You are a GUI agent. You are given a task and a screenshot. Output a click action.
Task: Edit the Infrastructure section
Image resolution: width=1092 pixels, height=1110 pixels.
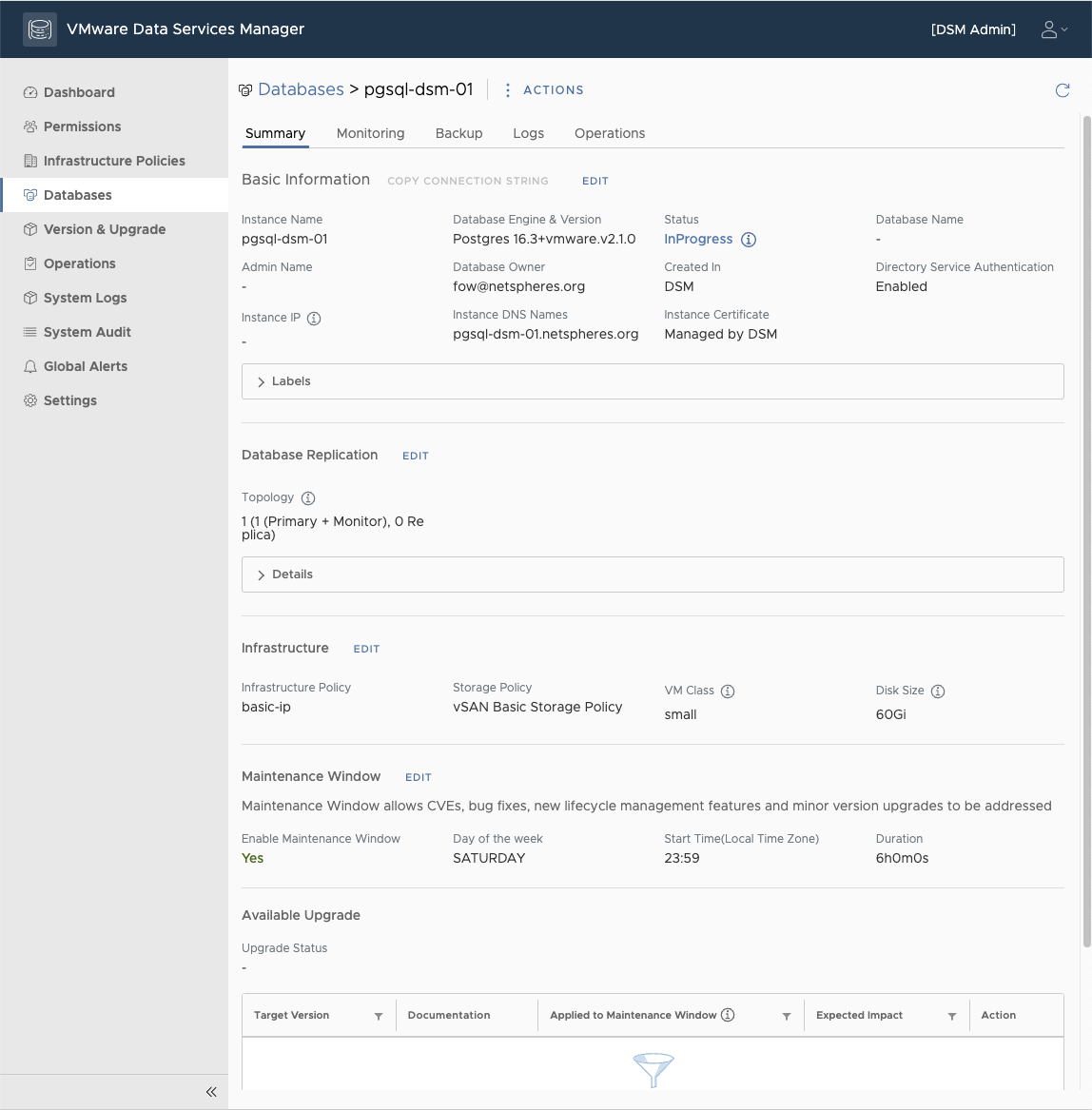tap(366, 649)
